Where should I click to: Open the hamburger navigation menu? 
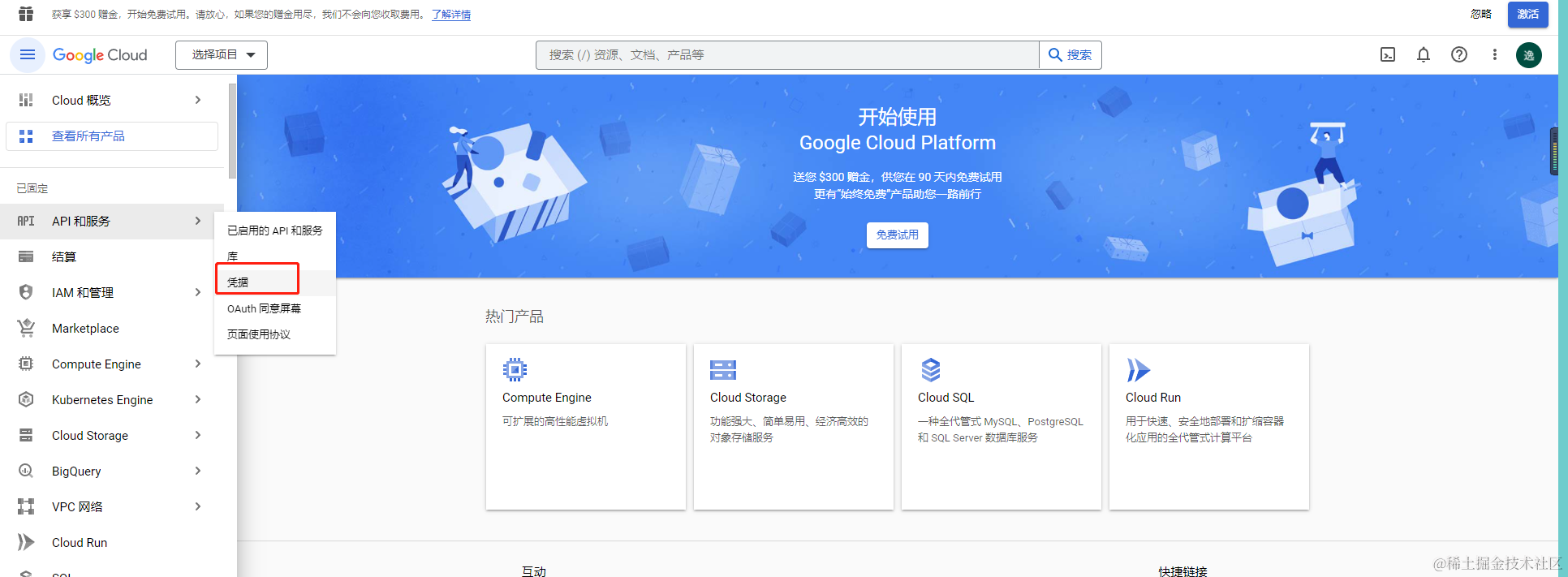[27, 54]
